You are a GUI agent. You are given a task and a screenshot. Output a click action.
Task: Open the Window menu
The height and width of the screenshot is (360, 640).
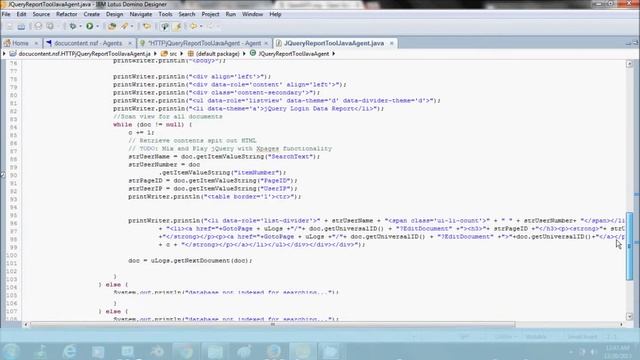pos(252,14)
